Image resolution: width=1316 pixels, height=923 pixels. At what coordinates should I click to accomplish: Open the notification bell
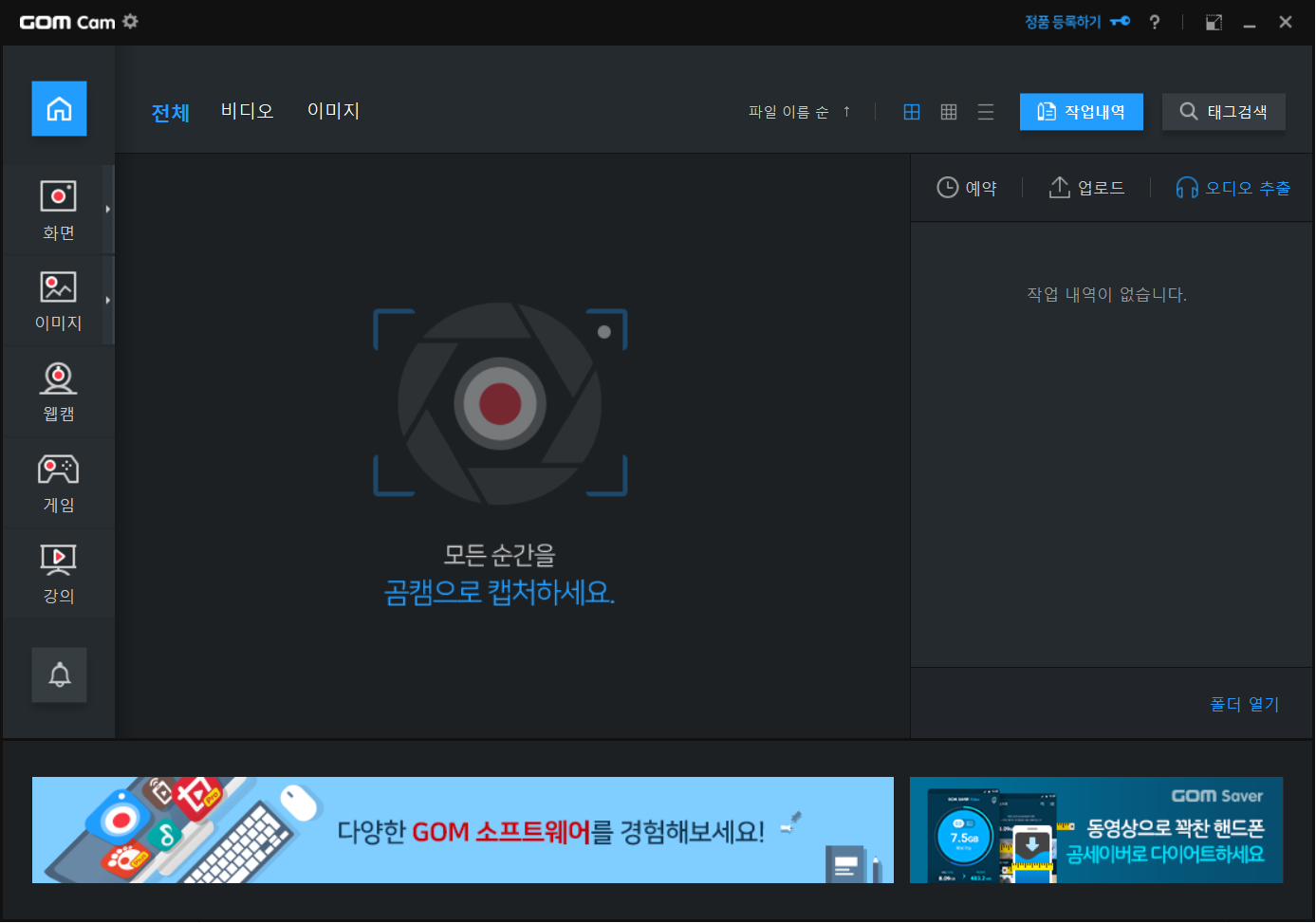(x=59, y=674)
